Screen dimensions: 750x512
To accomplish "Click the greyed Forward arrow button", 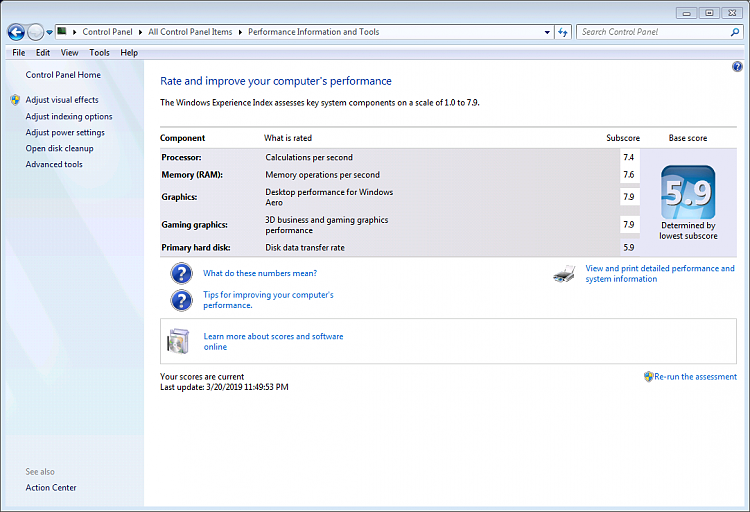I will click(x=35, y=32).
